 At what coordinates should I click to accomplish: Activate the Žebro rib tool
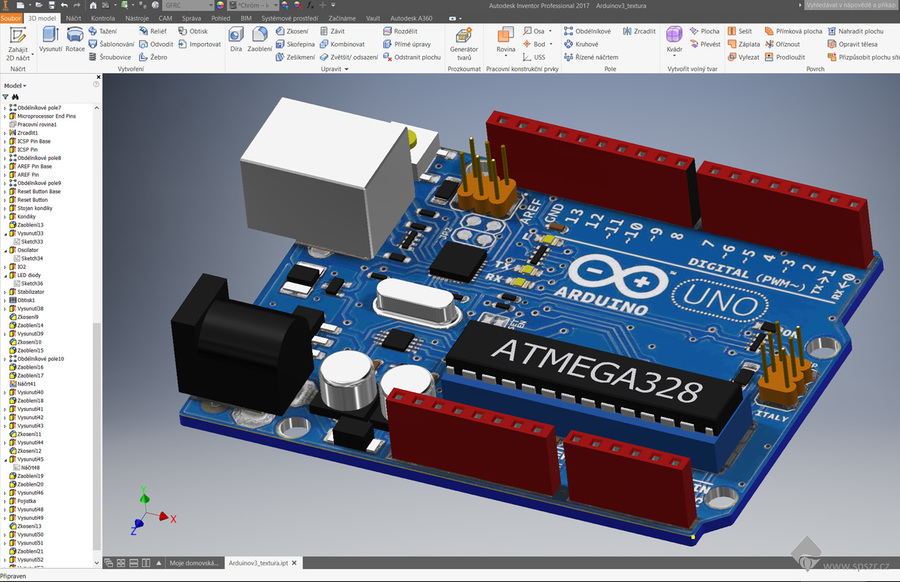[153, 57]
